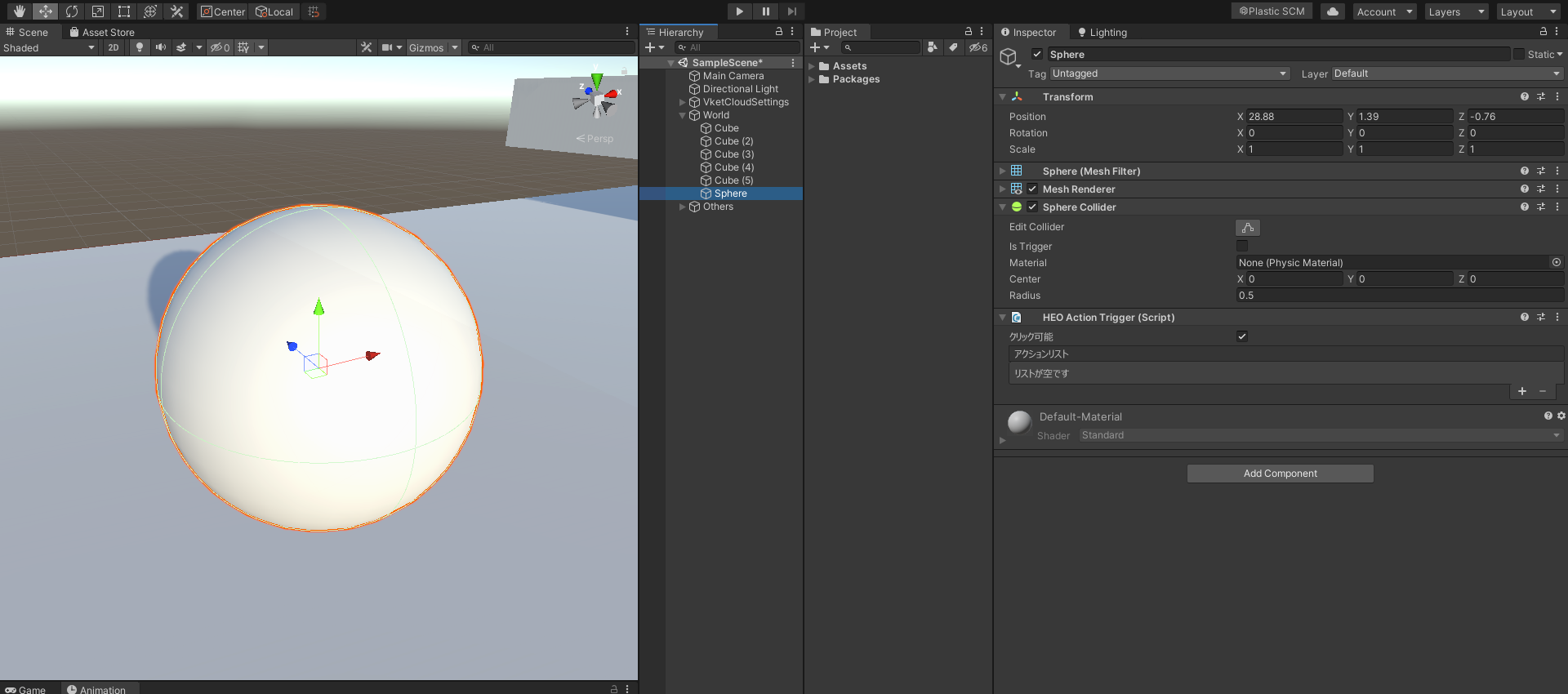Screen dimensions: 1568x694
Task: Enable Is Trigger checkbox
Action: 1242,246
